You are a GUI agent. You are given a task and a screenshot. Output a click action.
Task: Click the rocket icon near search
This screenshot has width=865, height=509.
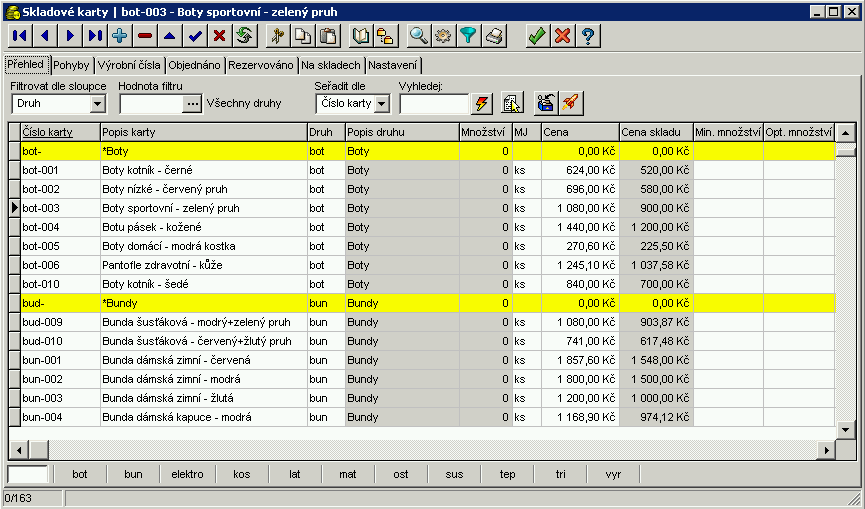[570, 103]
